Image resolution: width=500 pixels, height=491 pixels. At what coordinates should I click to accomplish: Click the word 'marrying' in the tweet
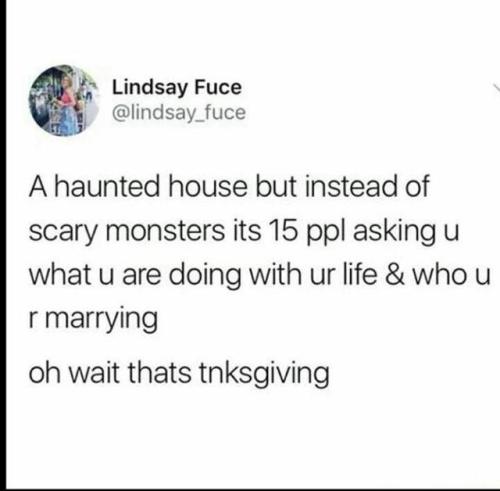pos(101,320)
